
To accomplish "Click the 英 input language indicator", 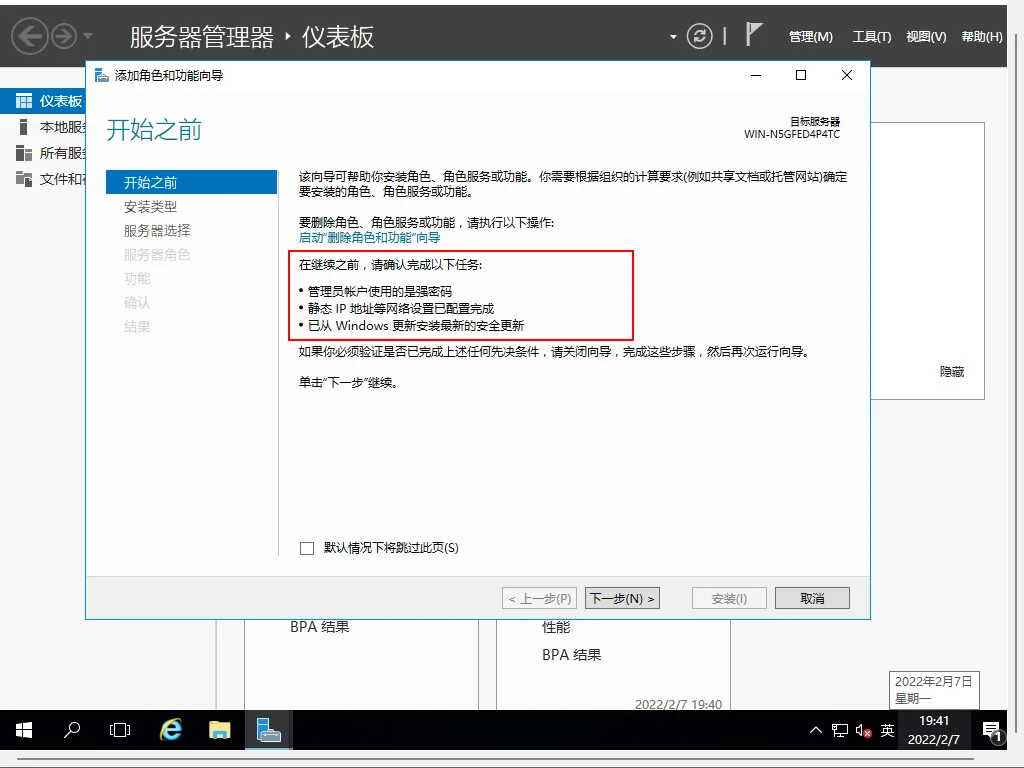I will (x=886, y=731).
